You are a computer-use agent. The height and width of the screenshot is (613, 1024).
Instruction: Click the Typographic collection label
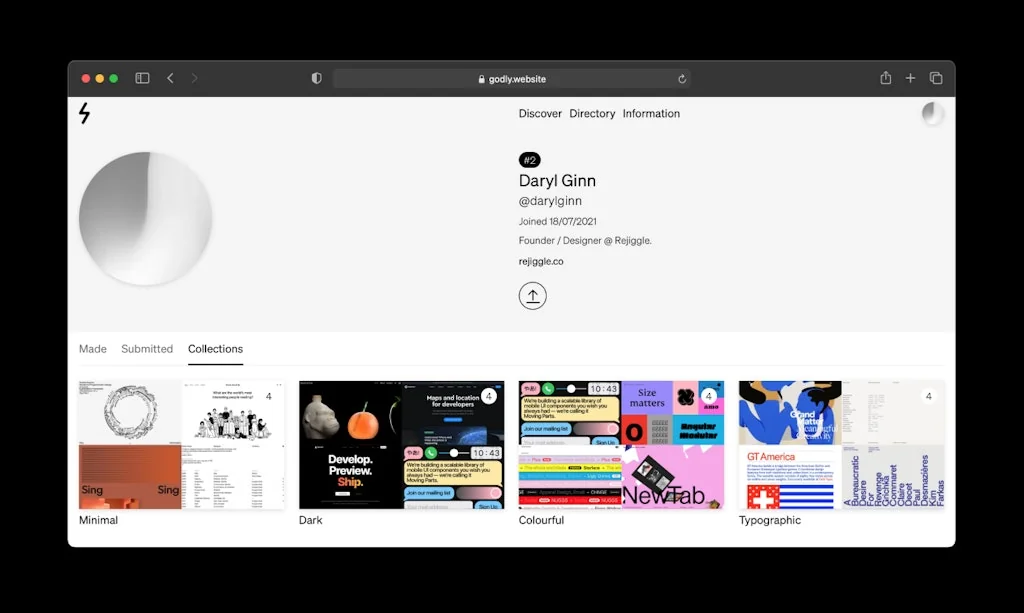point(769,520)
